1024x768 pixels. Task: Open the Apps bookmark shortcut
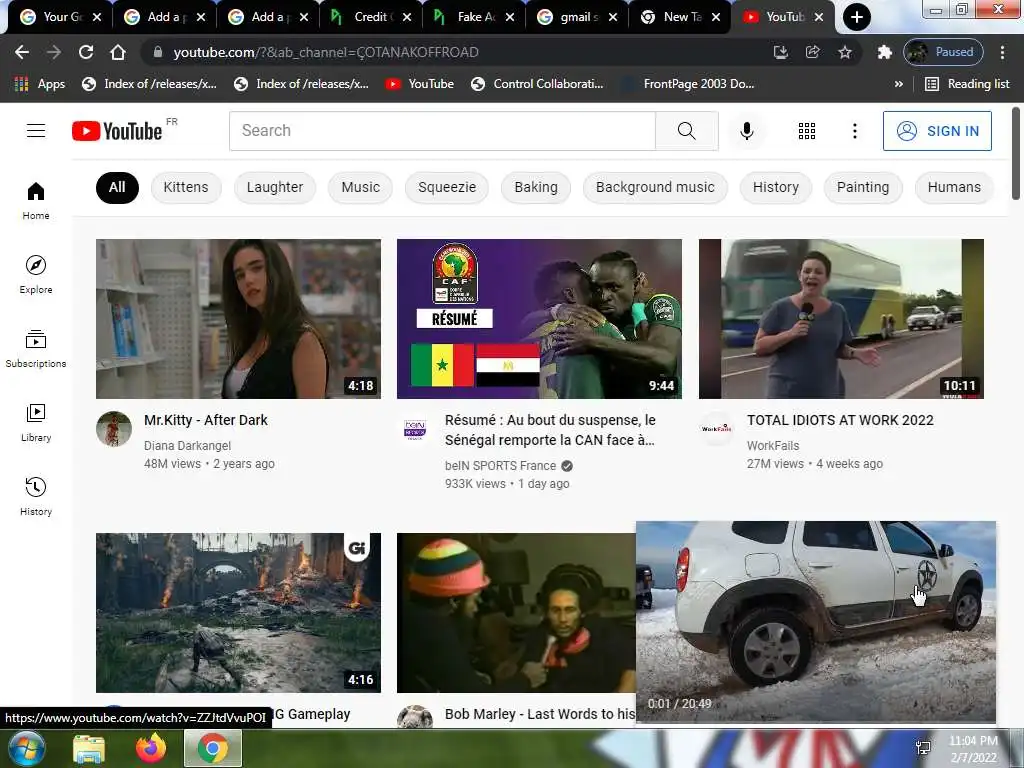[x=40, y=84]
